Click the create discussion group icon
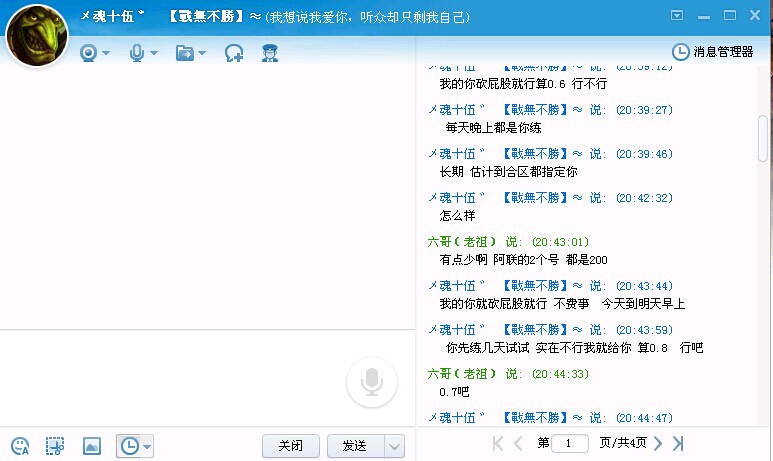Viewport: 773px width, 461px height. (234, 53)
